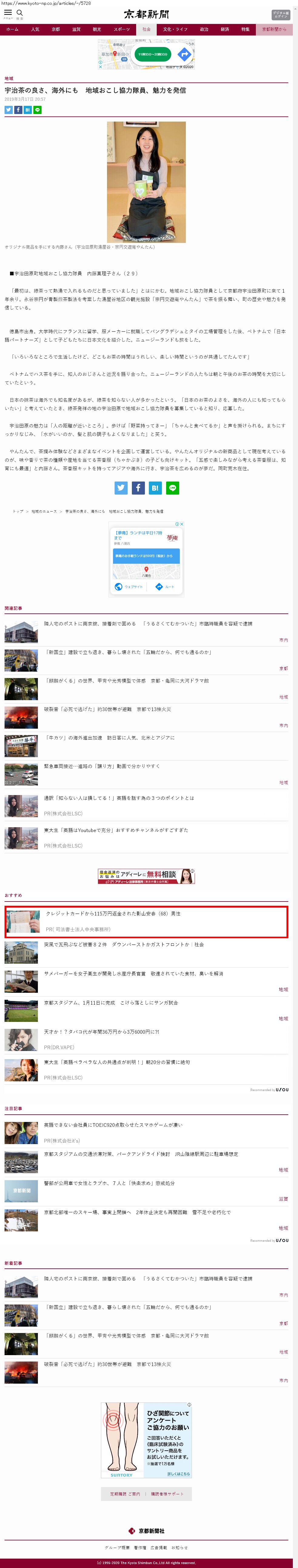298x1568 pixels.
Task: Open the 定期購読 ご案内 link
Action: click(x=125, y=1494)
